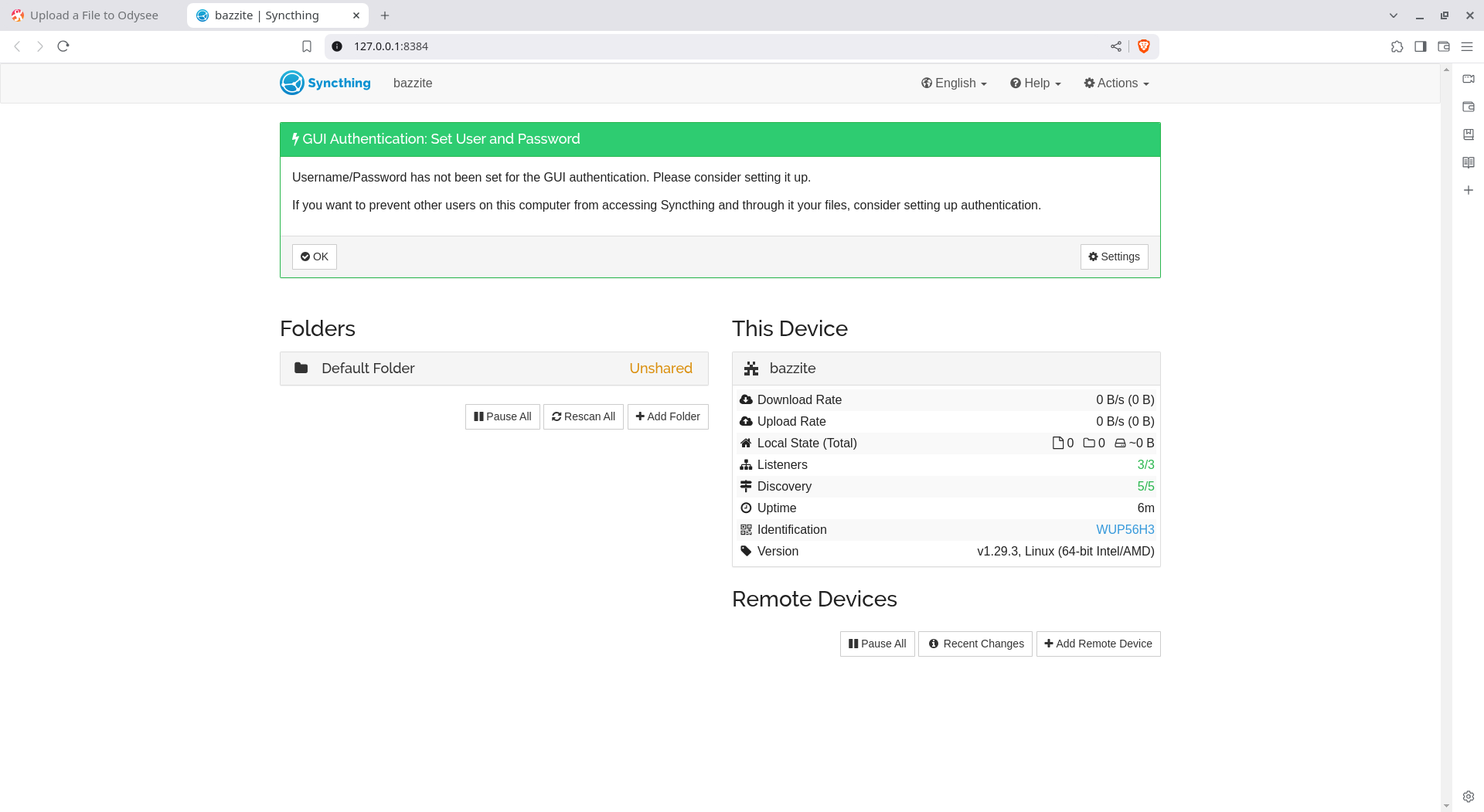Click the Upload Rate cloud icon
This screenshot has height=812, width=1484.
(746, 421)
